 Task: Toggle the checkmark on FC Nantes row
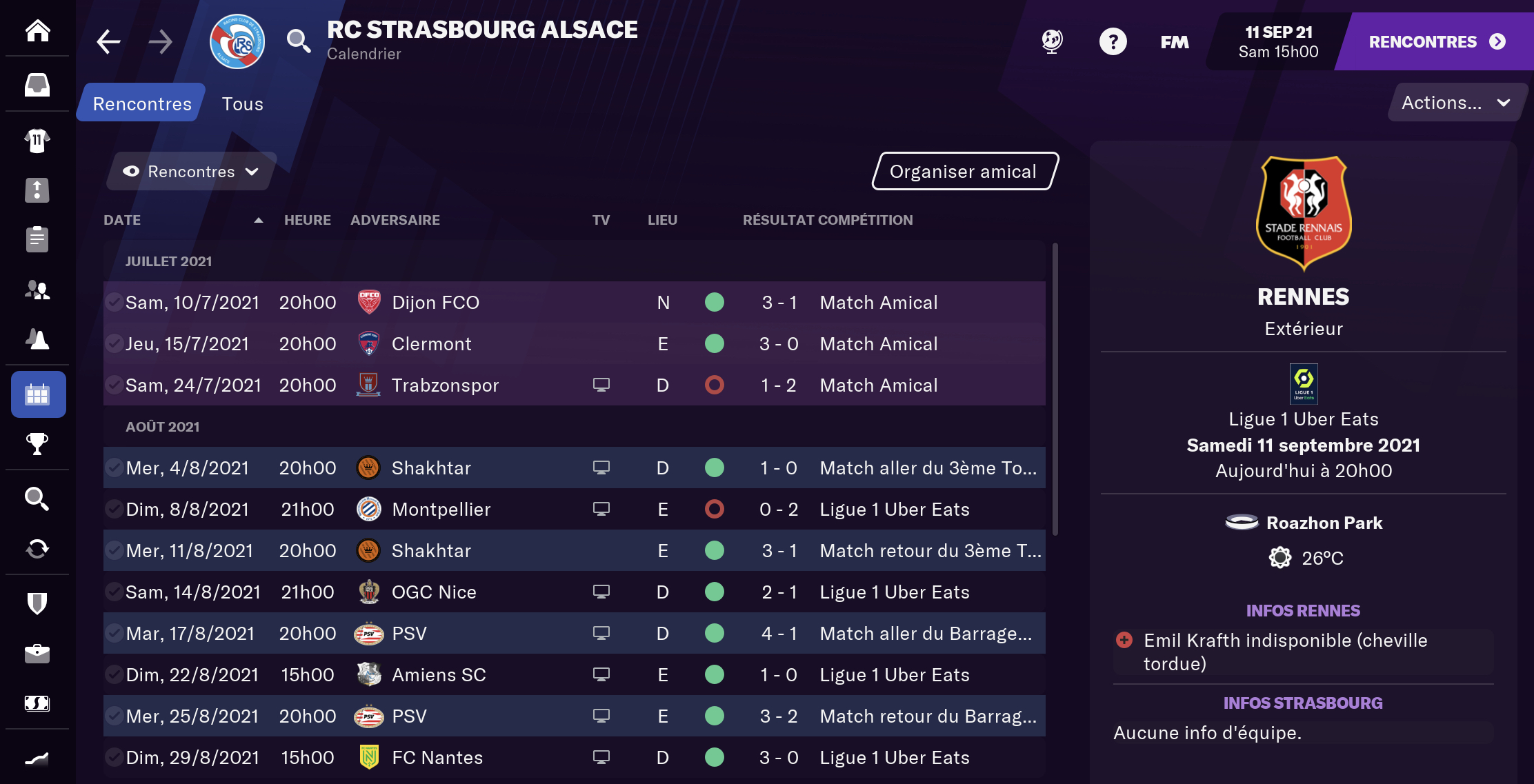coord(114,757)
